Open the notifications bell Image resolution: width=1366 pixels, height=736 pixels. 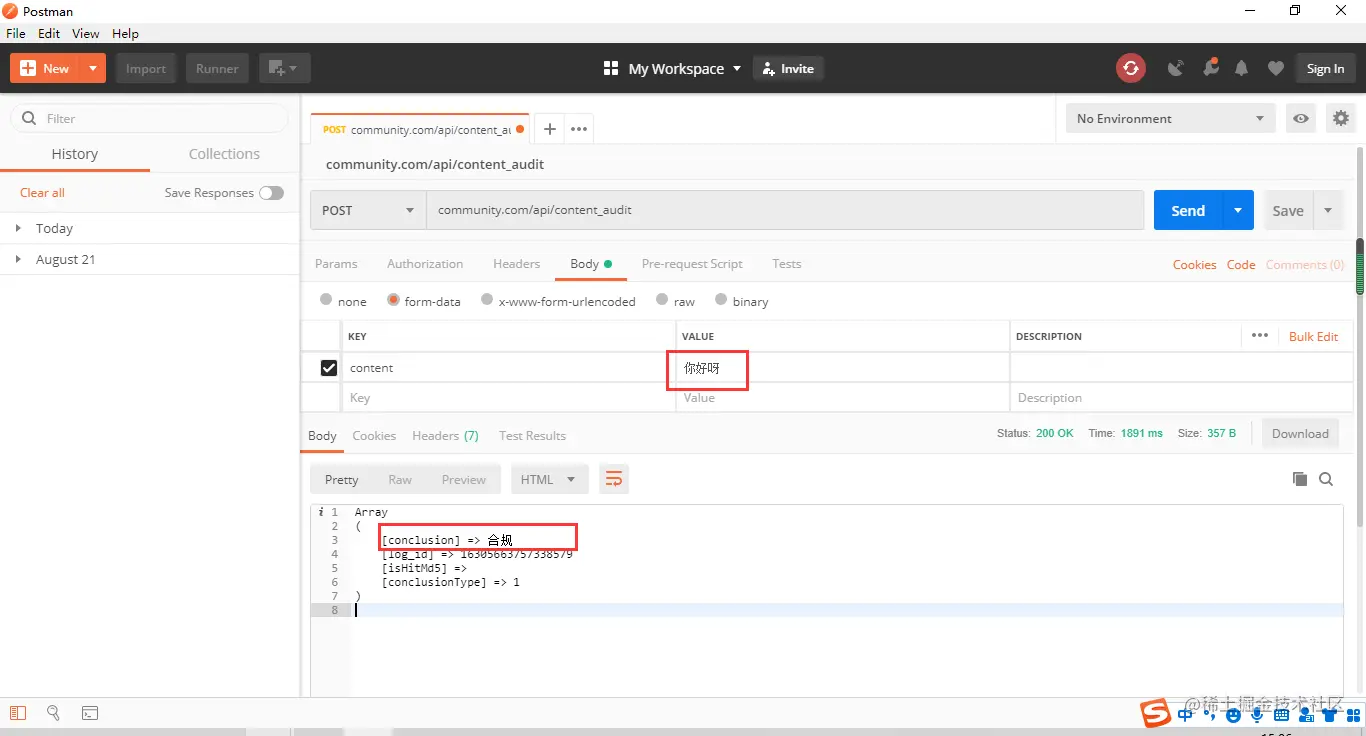tap(1241, 68)
